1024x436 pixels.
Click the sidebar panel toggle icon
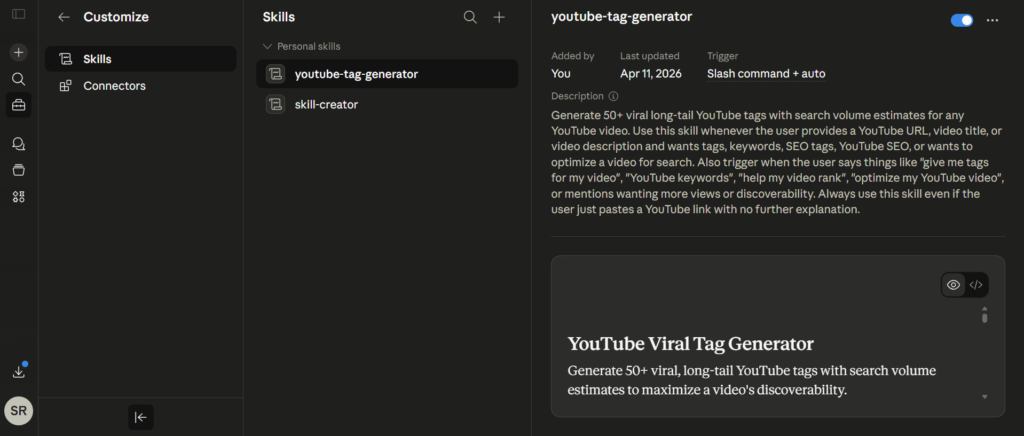click(19, 15)
